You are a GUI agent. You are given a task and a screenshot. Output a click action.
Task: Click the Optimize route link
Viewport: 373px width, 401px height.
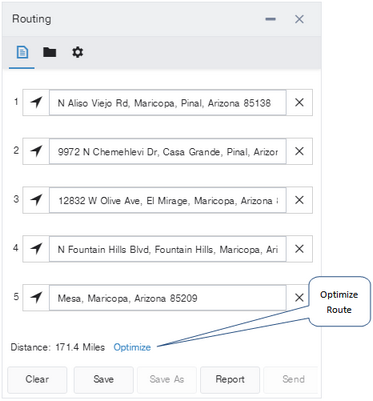pos(132,347)
